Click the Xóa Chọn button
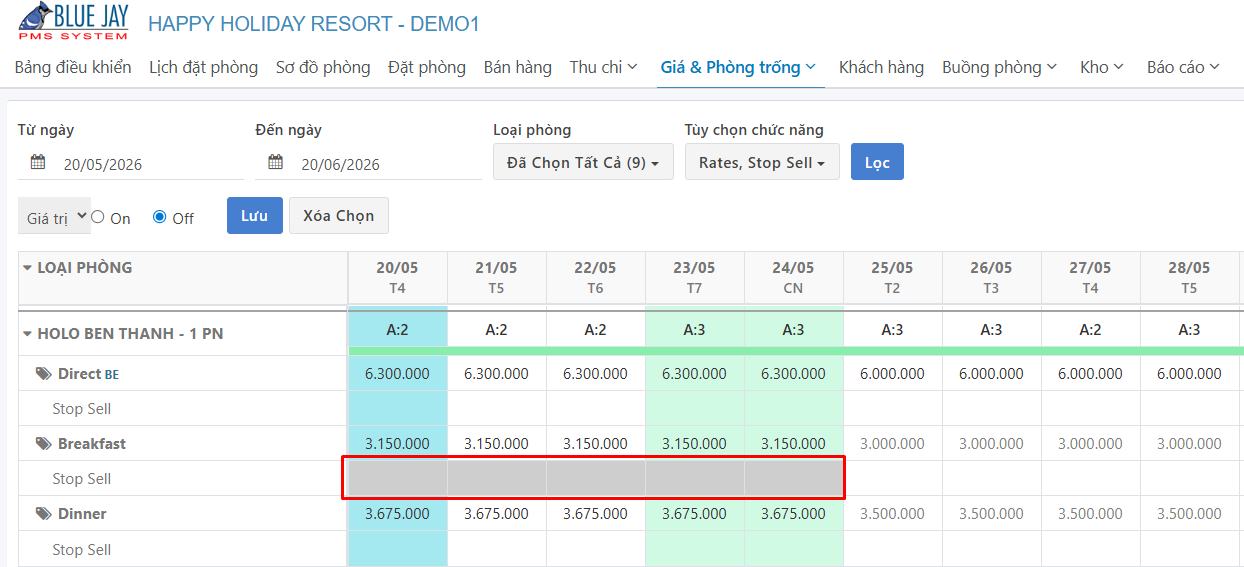 pos(339,215)
